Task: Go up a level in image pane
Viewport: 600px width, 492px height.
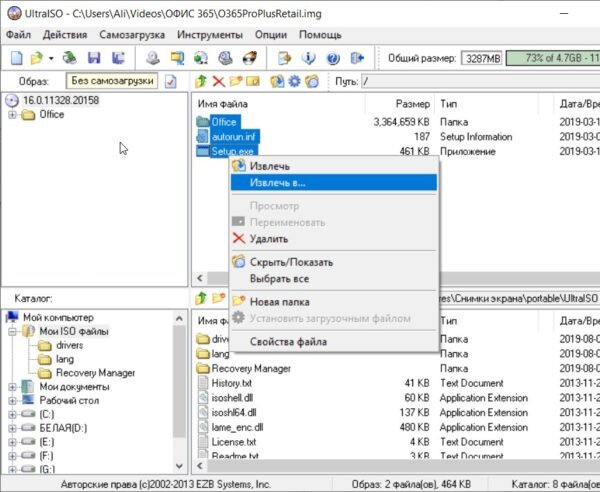Action: [201, 81]
